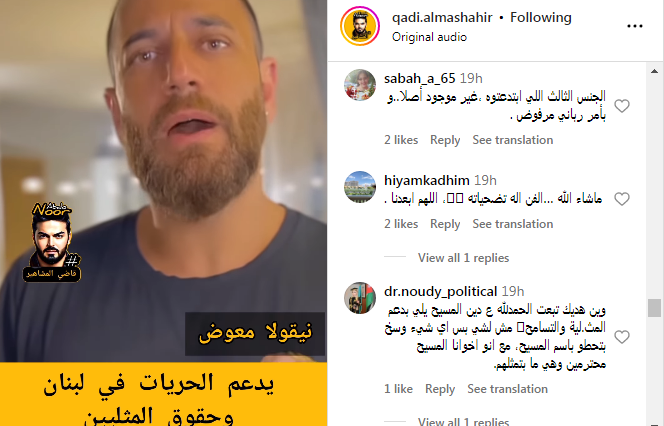
Task: Click the comments scrollbar thumb
Action: click(x=654, y=308)
